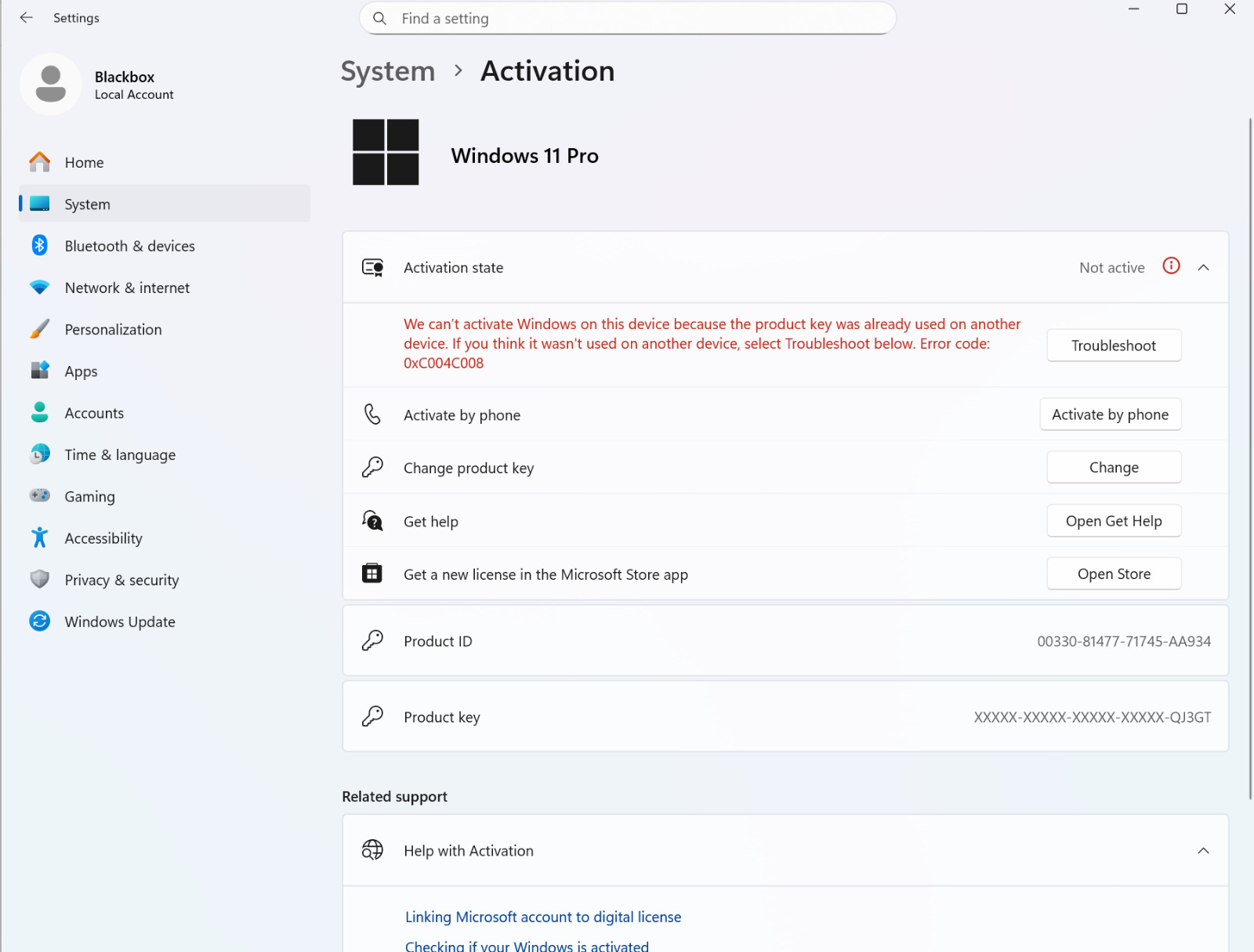This screenshot has height=952, width=1254.
Task: Click the Bluetooth icon in sidebar
Action: (x=40, y=245)
